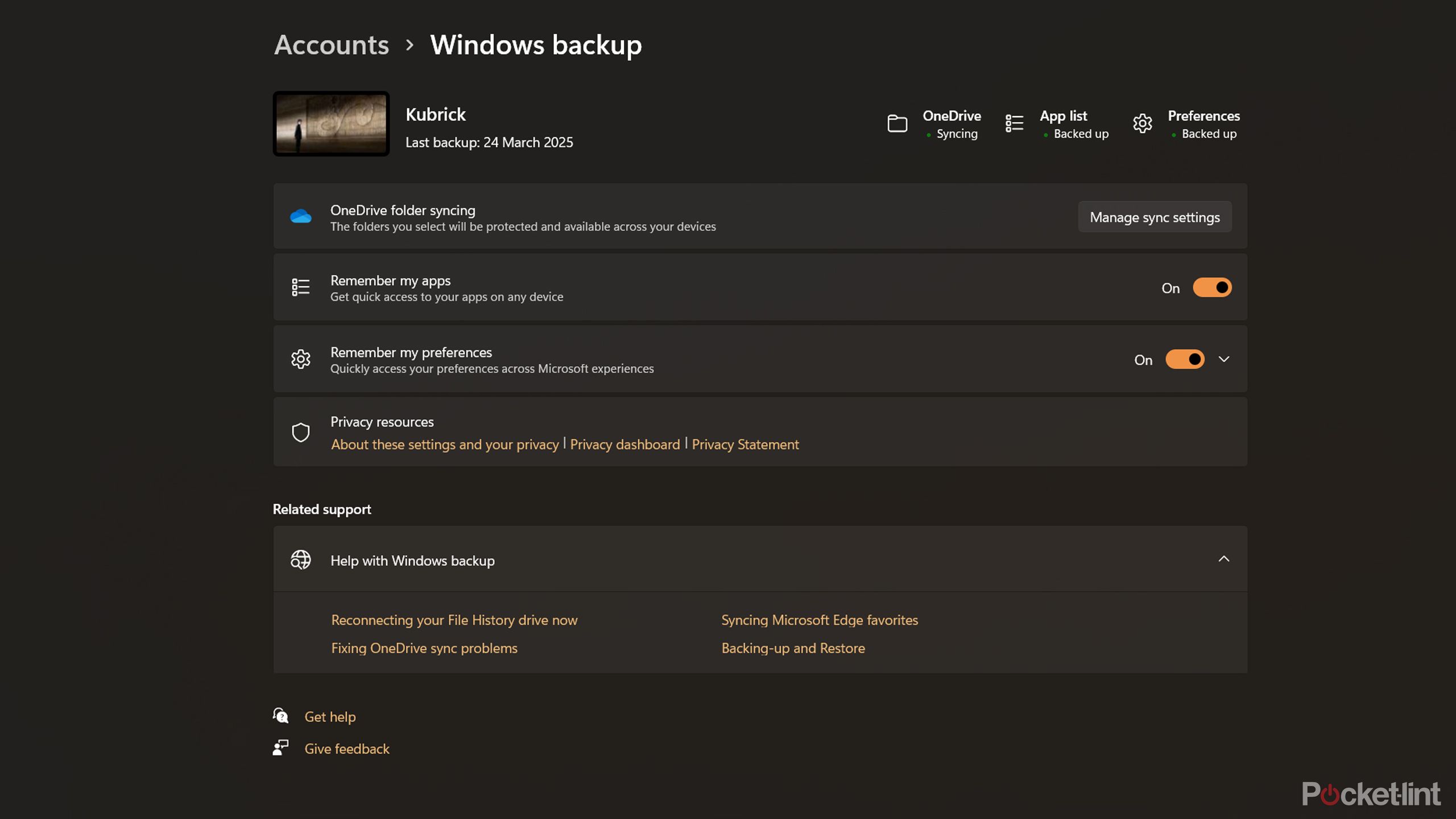Turn off Remember my apps toggle
Viewport: 1456px width, 819px height.
[1211, 288]
